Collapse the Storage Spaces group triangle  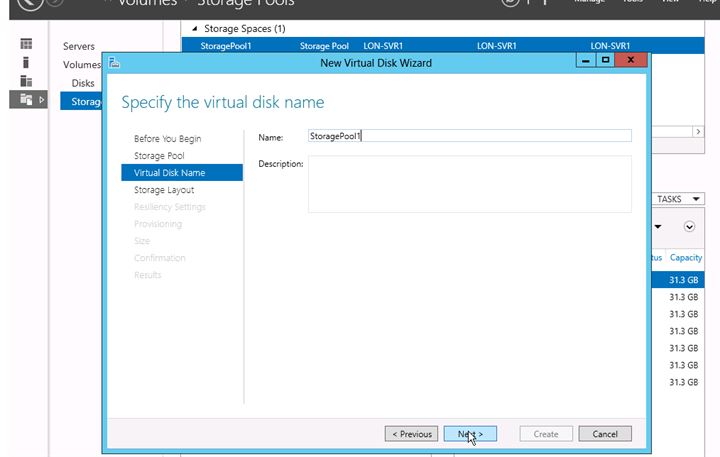[194, 28]
